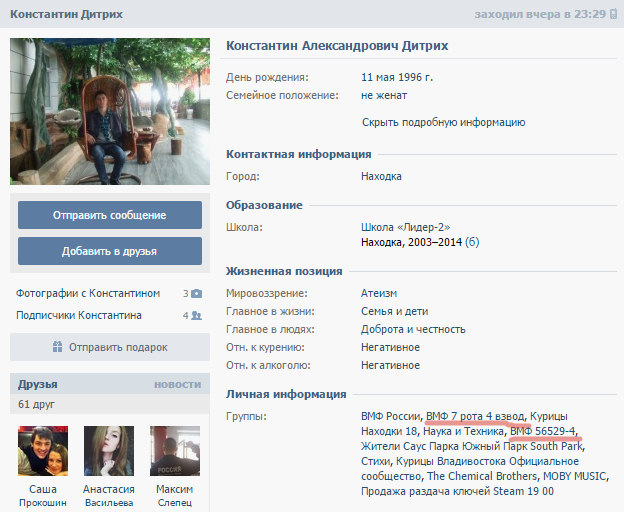Open 'Фотографии с Константином' link
624x512 pixels.
click(88, 293)
